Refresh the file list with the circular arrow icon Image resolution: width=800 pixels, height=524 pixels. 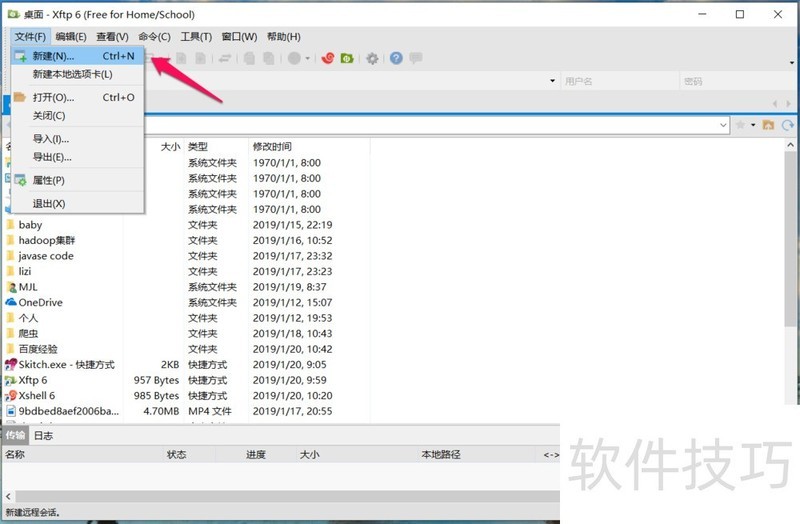point(788,124)
